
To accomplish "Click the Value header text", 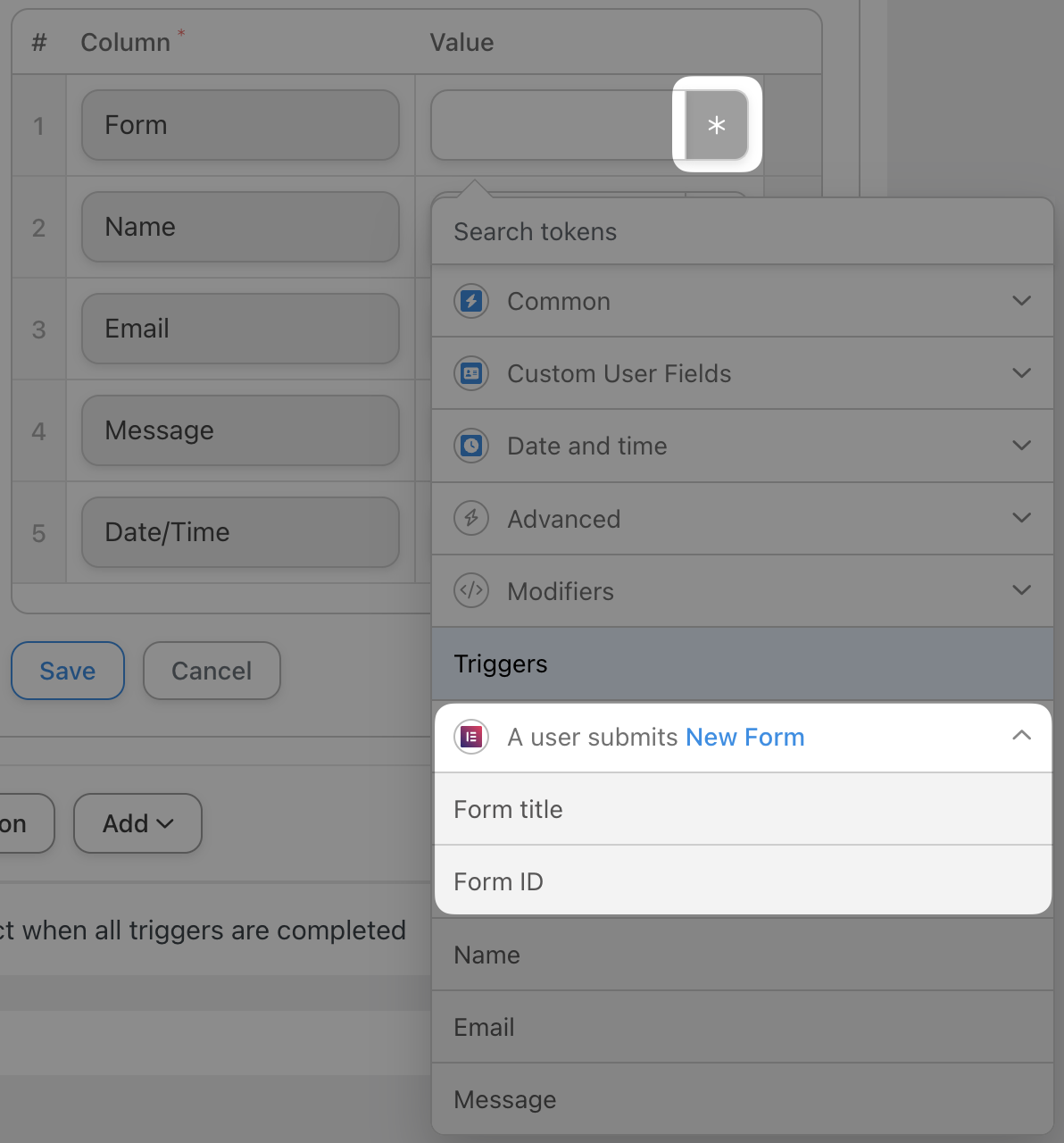I will tap(461, 42).
